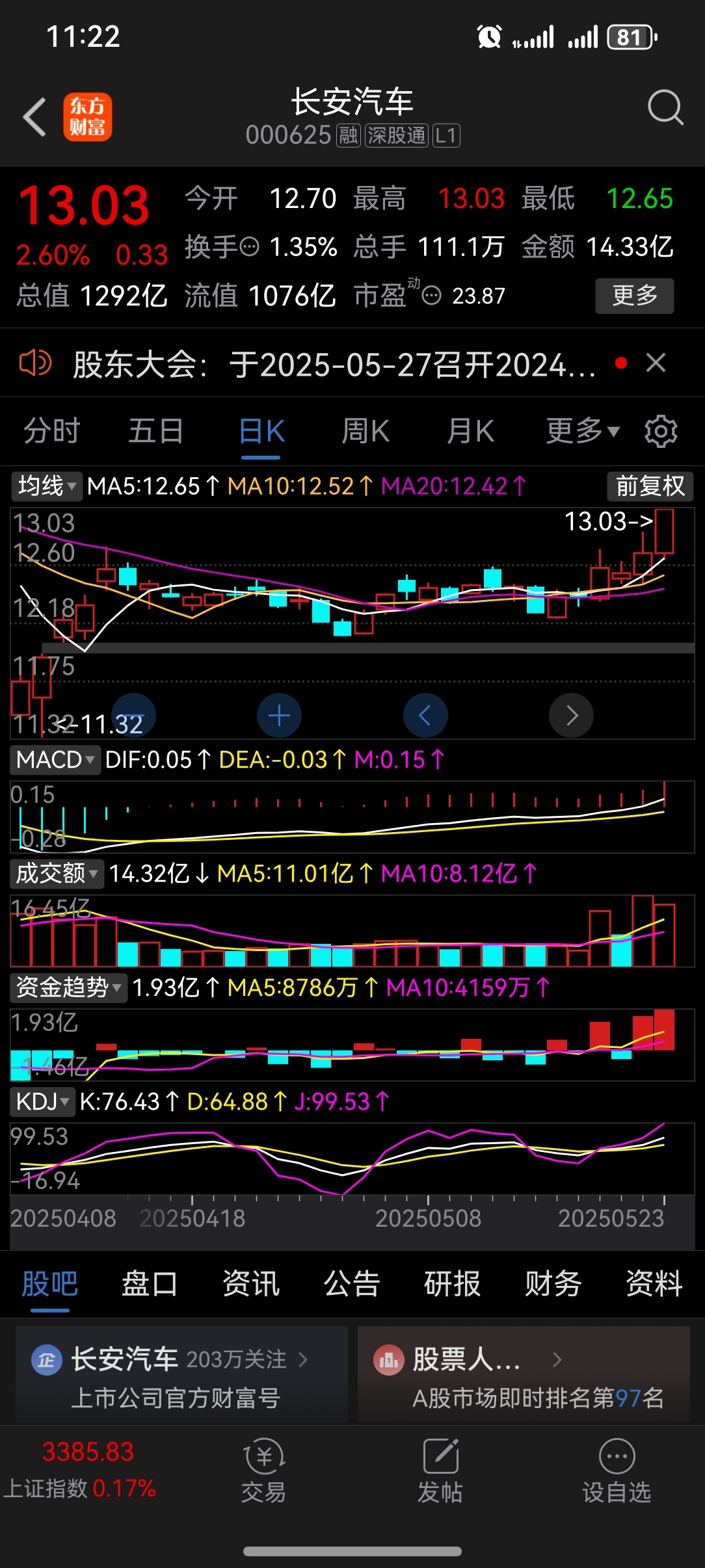Open 资金趋势 indicator dropdown
This screenshot has width=705, height=1568.
(x=68, y=987)
